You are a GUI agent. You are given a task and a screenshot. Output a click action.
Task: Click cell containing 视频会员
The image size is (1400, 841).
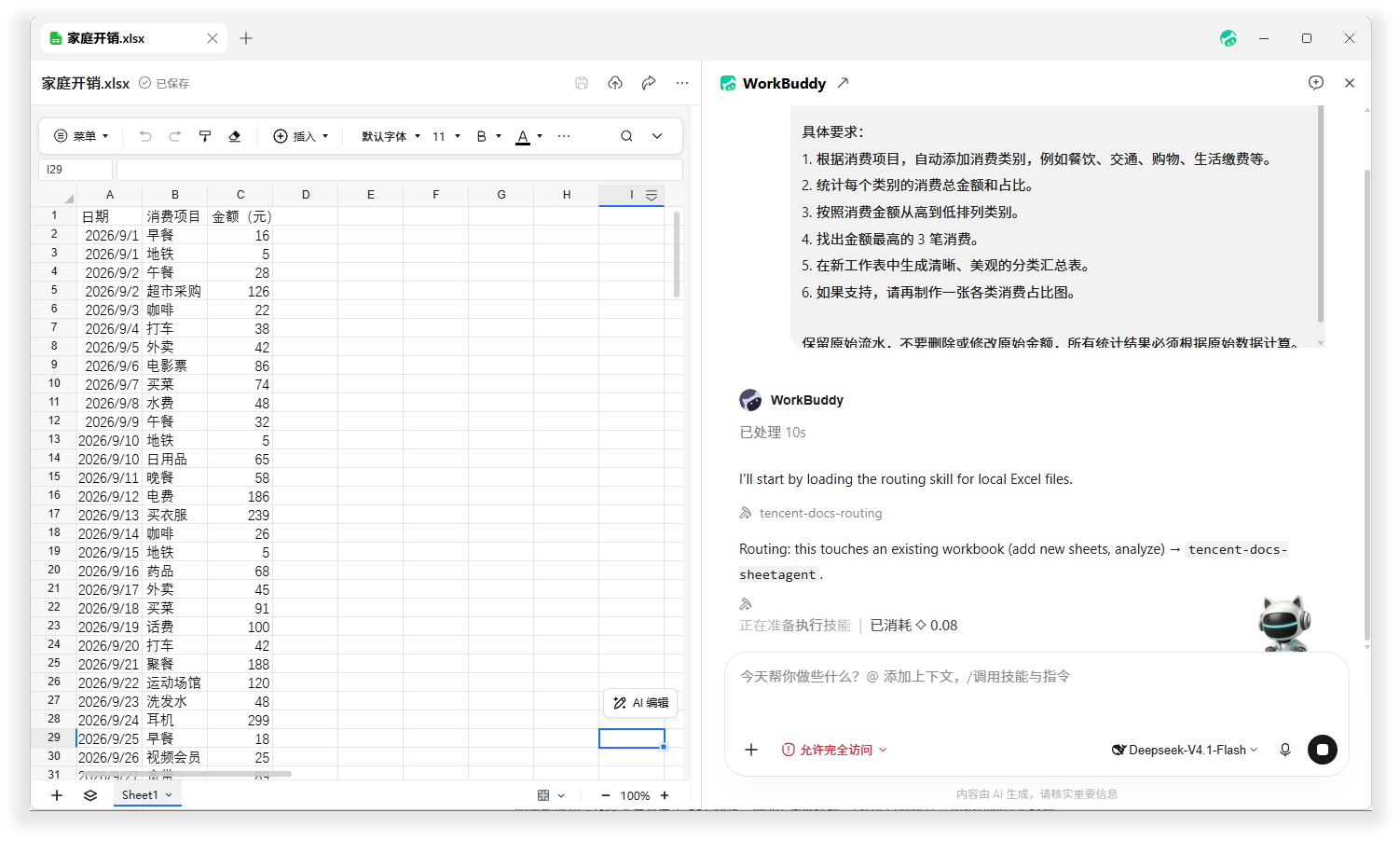174,757
